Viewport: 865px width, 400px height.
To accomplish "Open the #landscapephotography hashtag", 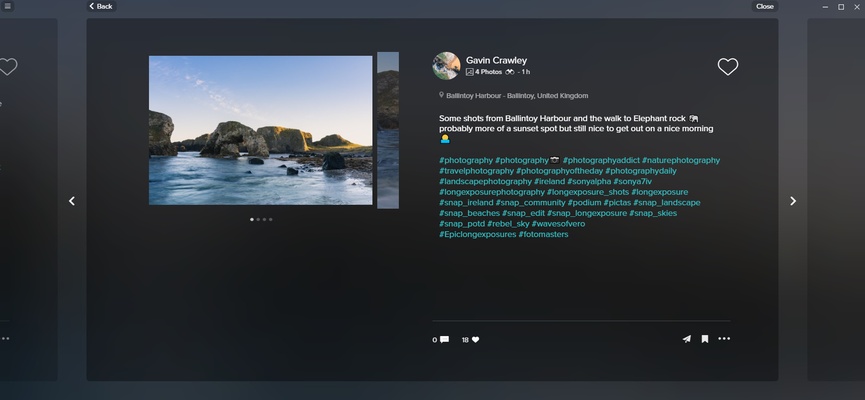I will 485,182.
